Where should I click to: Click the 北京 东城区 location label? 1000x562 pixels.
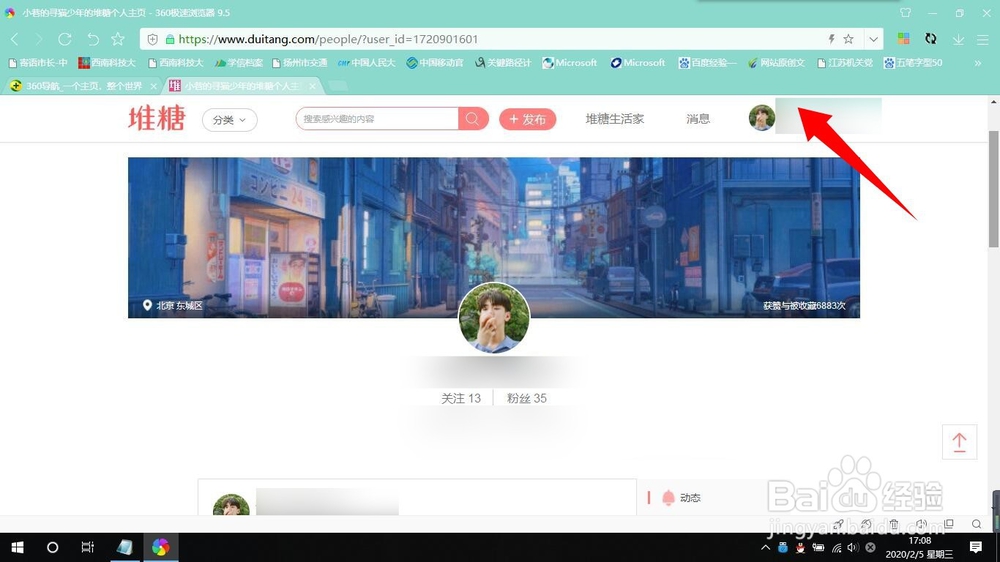pos(173,306)
